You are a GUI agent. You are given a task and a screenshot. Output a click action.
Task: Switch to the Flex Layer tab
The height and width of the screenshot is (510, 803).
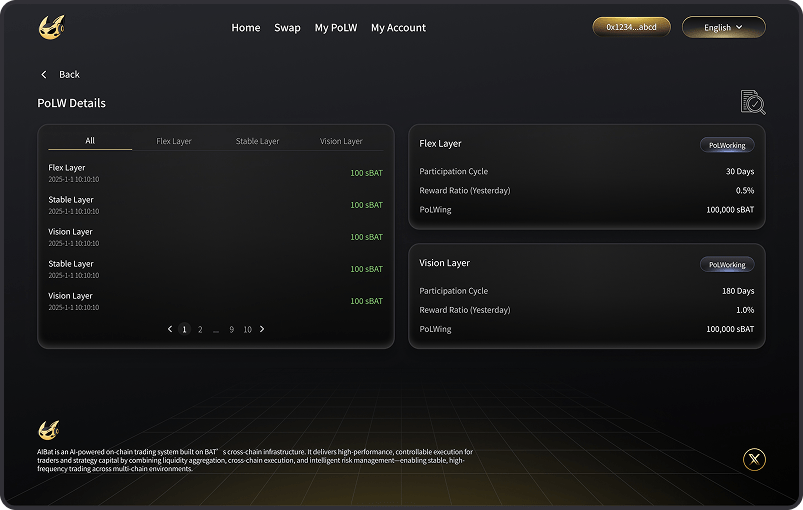pos(174,141)
